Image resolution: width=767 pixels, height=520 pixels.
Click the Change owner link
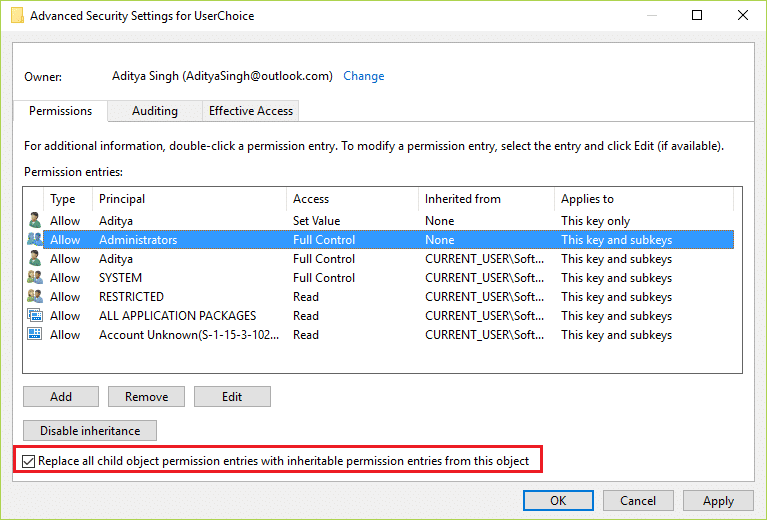pos(363,76)
